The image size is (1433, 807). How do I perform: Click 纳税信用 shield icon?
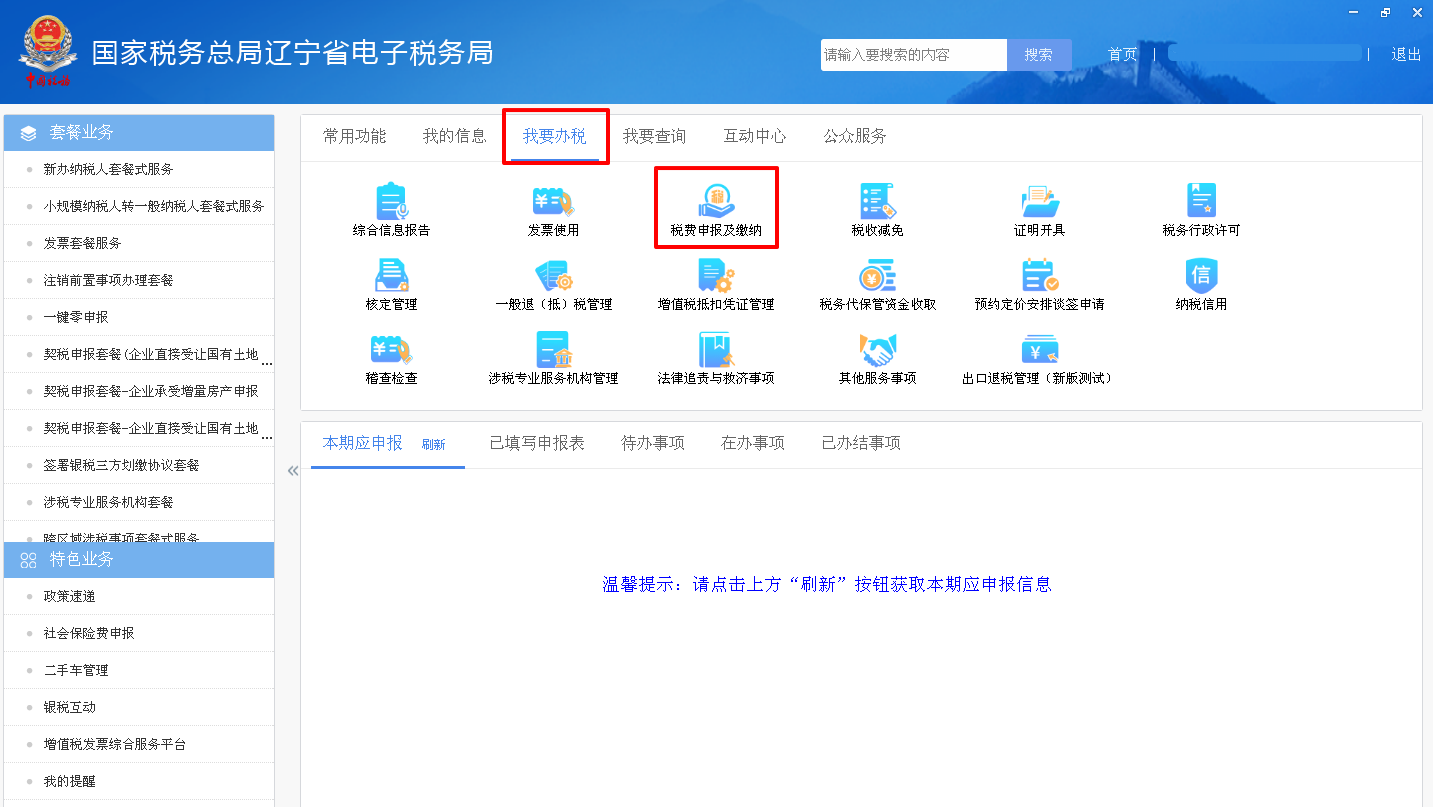(1200, 276)
